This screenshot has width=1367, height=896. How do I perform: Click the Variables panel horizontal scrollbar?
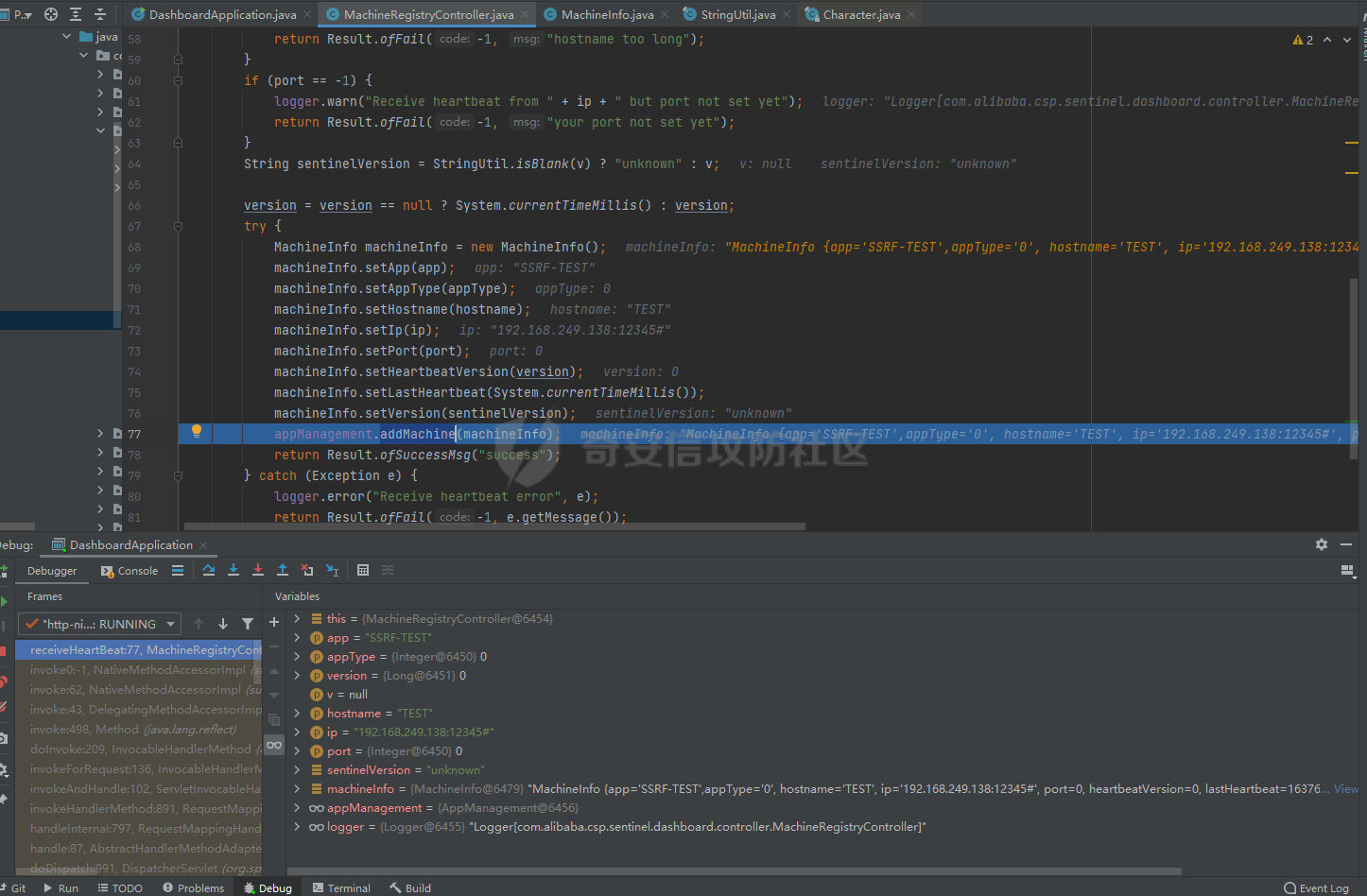[735, 871]
